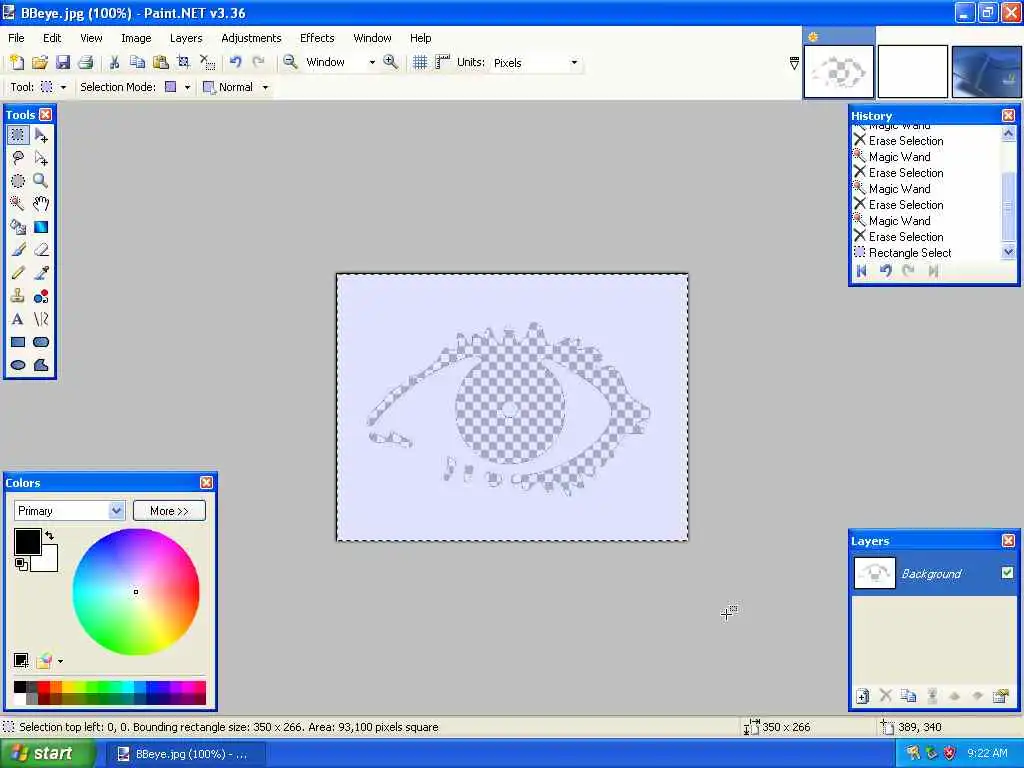Click Layer Properties button

[x=1000, y=696]
